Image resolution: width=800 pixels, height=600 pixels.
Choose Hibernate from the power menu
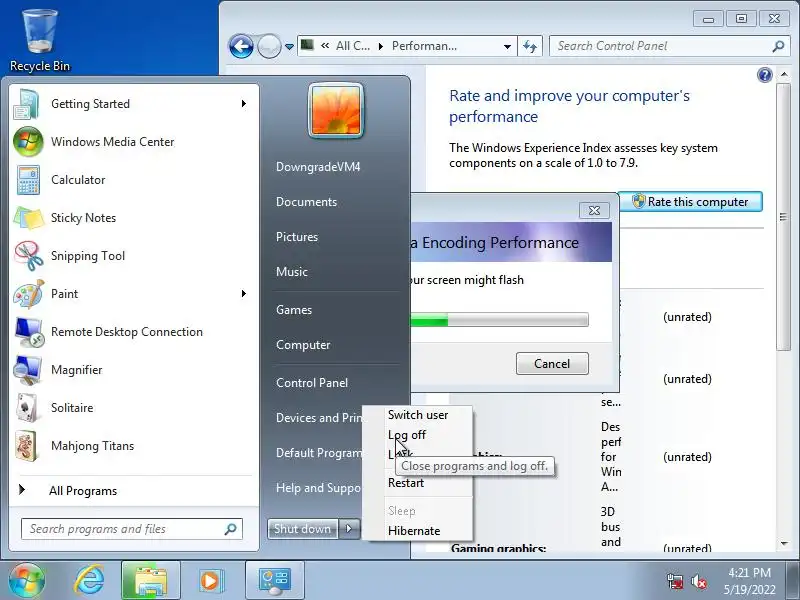[414, 531]
